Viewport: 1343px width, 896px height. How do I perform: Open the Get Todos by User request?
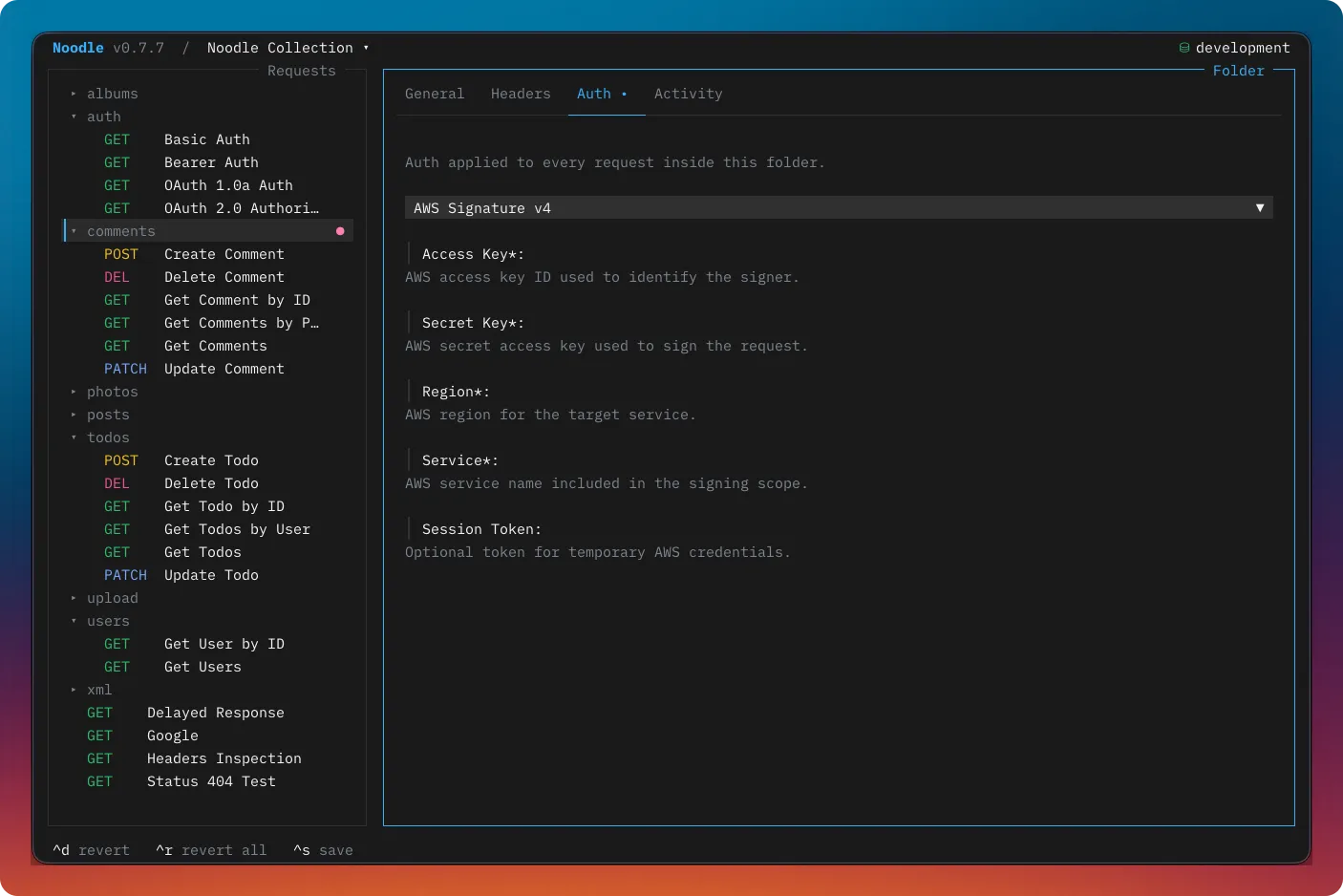point(208,529)
